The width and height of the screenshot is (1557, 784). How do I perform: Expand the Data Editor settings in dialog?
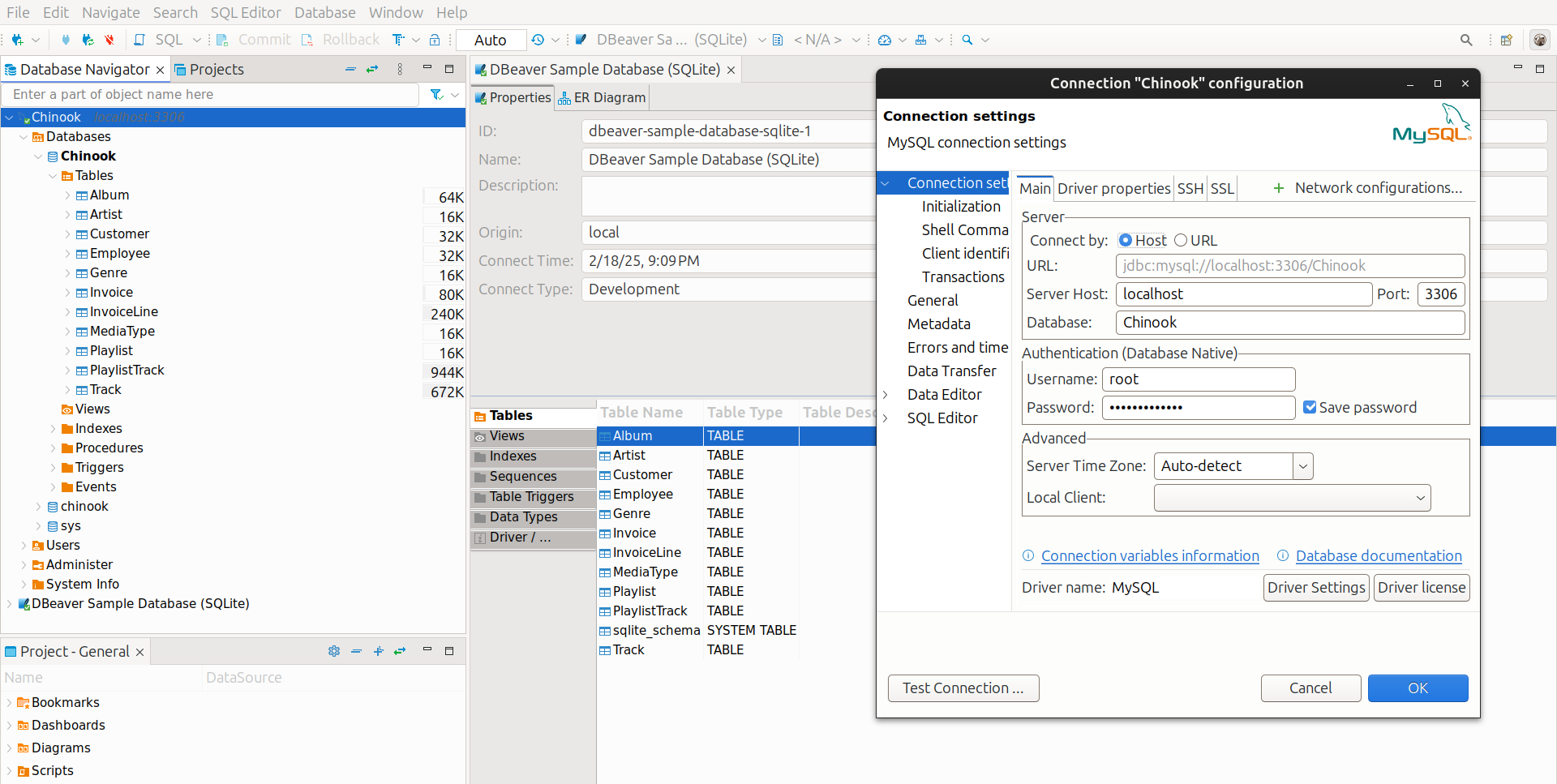[886, 395]
